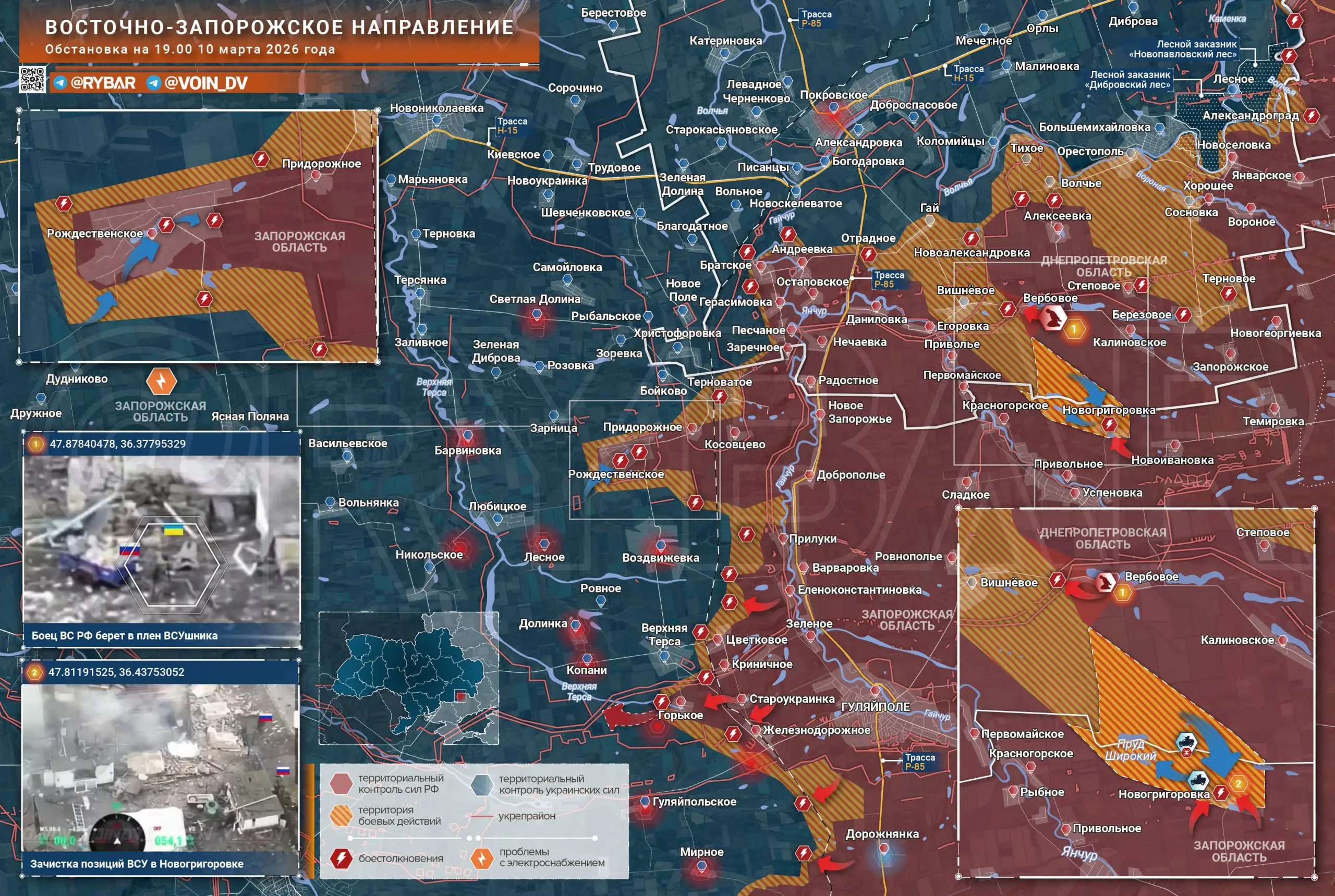
Task: Click the QR code below the title
Action: point(32,80)
